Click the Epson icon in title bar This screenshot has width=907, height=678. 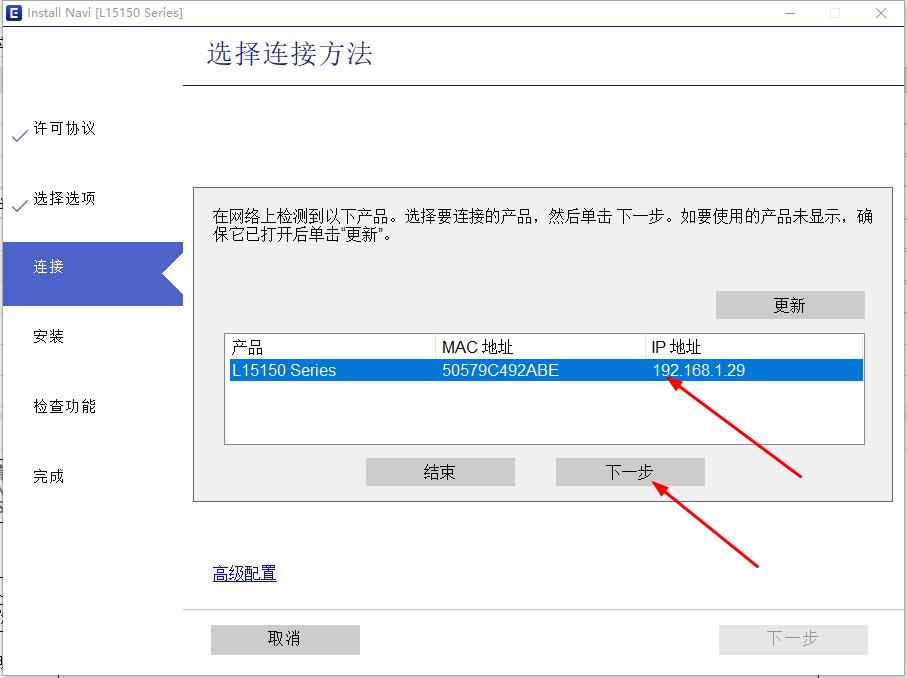tap(13, 13)
